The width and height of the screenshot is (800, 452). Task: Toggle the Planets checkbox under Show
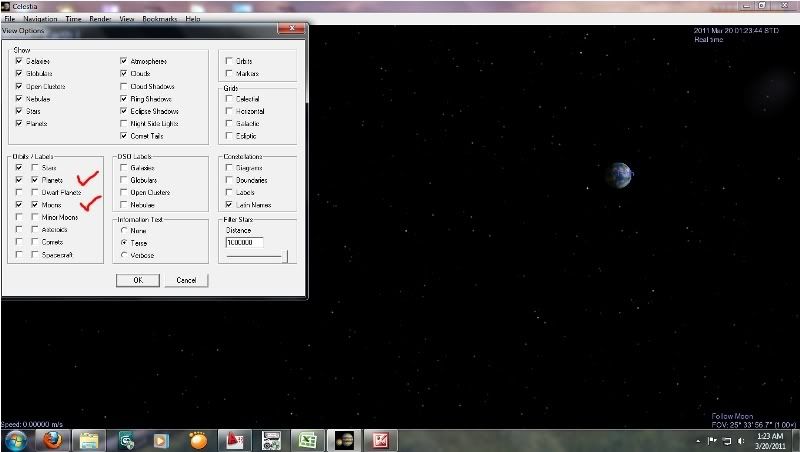(19, 123)
